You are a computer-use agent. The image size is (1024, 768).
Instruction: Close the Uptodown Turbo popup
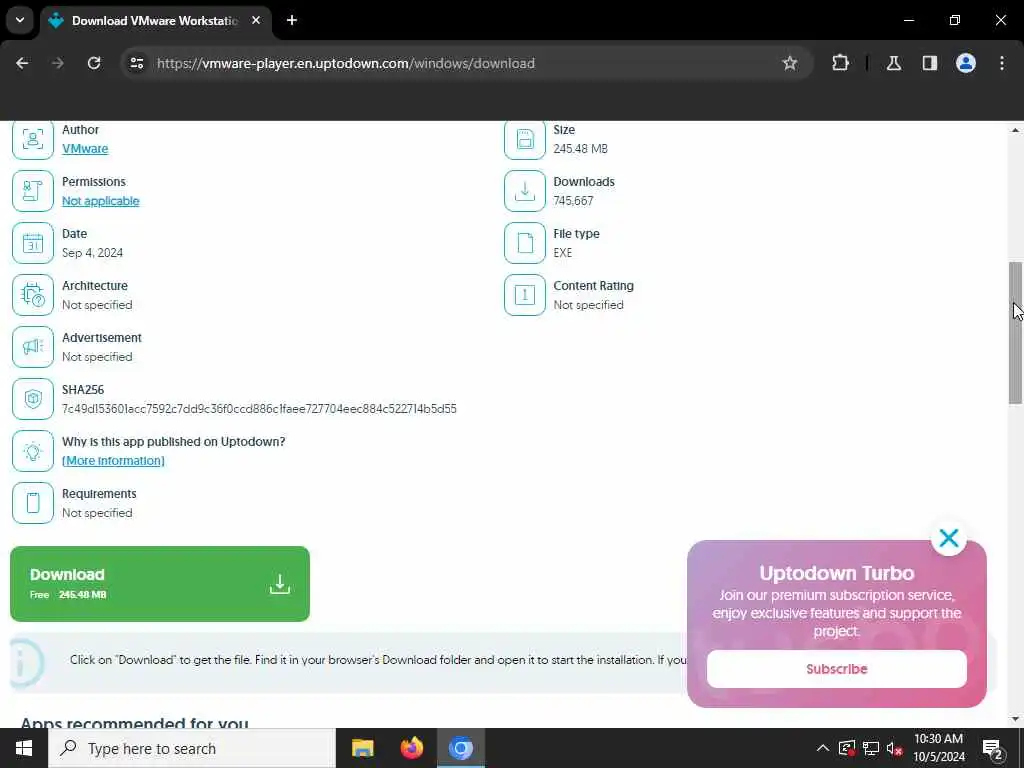tap(949, 538)
